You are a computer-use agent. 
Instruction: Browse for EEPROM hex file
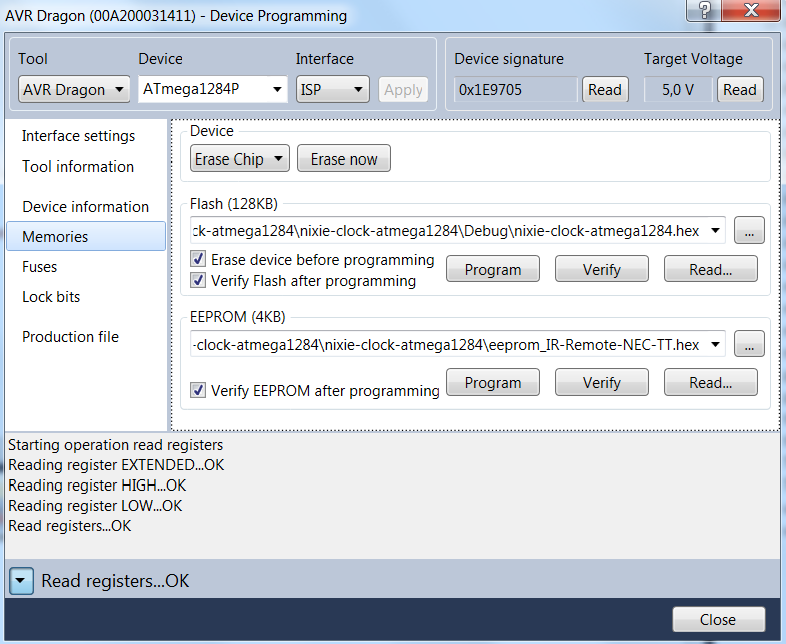click(x=749, y=344)
